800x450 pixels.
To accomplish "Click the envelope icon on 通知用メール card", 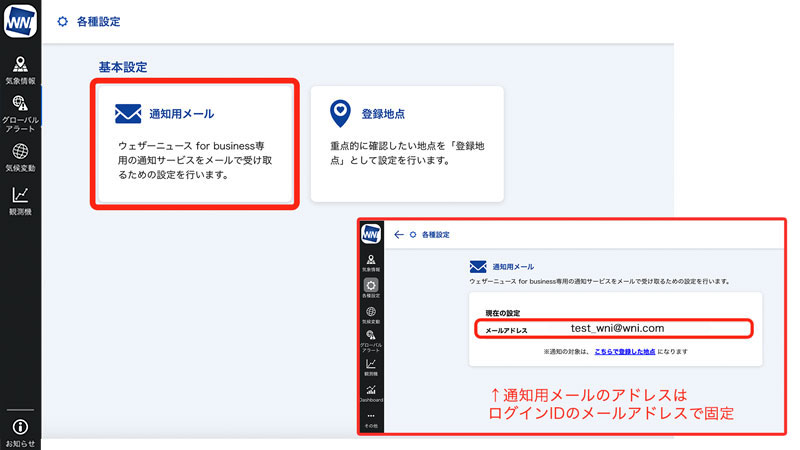I will pos(128,114).
